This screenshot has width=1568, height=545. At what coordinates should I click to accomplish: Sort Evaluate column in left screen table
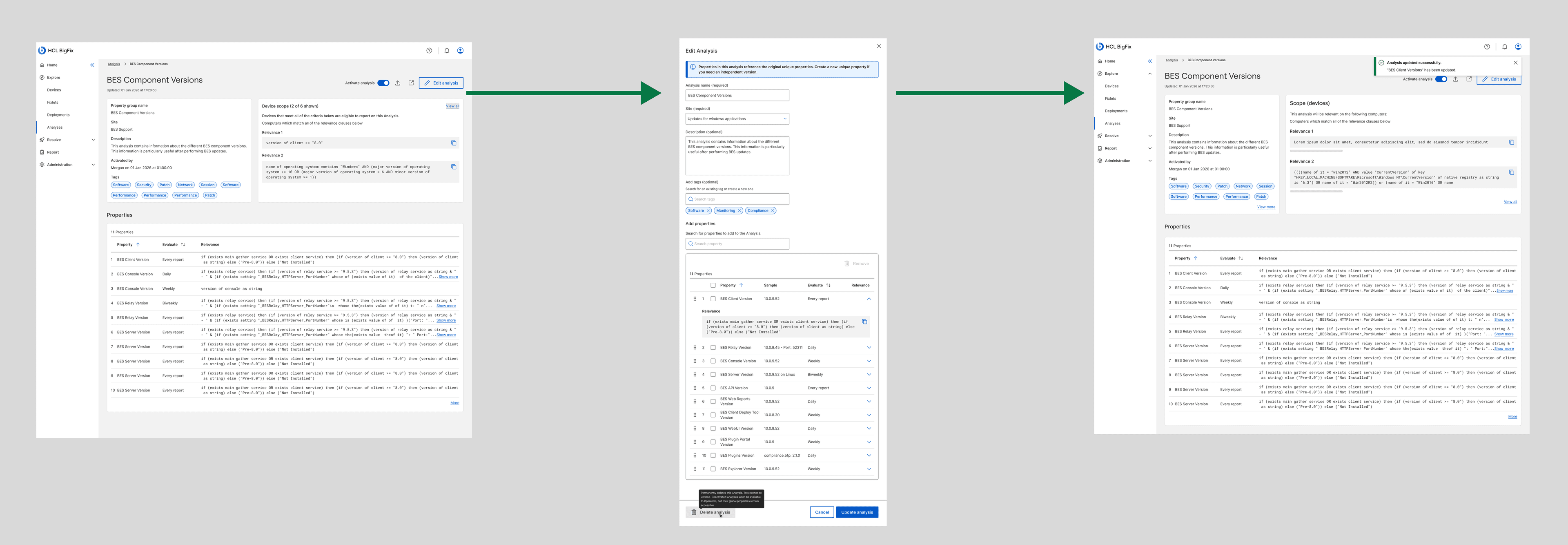click(183, 245)
